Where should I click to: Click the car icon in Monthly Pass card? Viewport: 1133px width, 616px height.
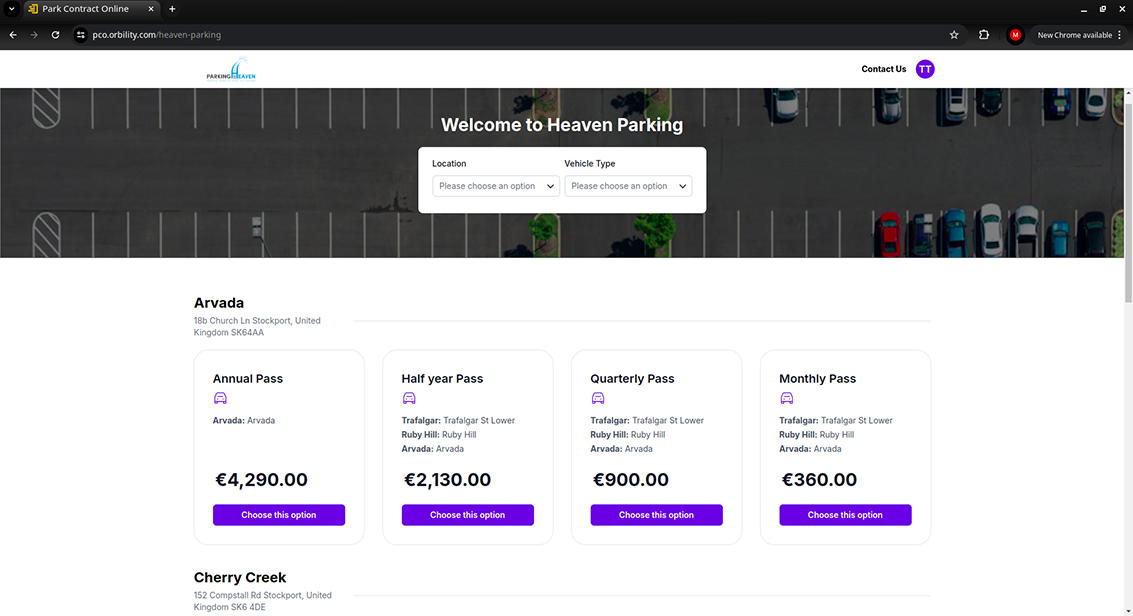point(787,398)
